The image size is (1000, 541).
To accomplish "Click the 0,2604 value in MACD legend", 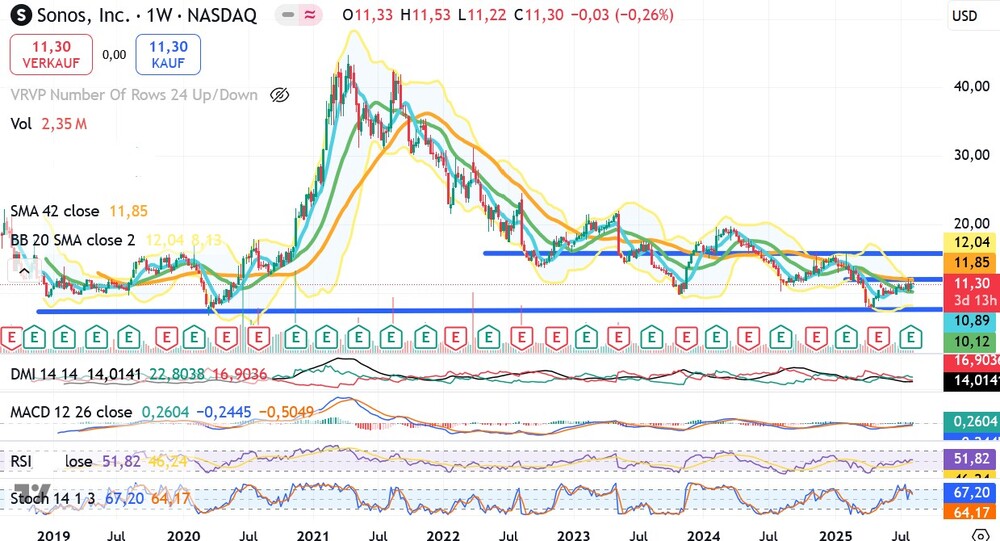I will pyautogui.click(x=165, y=412).
